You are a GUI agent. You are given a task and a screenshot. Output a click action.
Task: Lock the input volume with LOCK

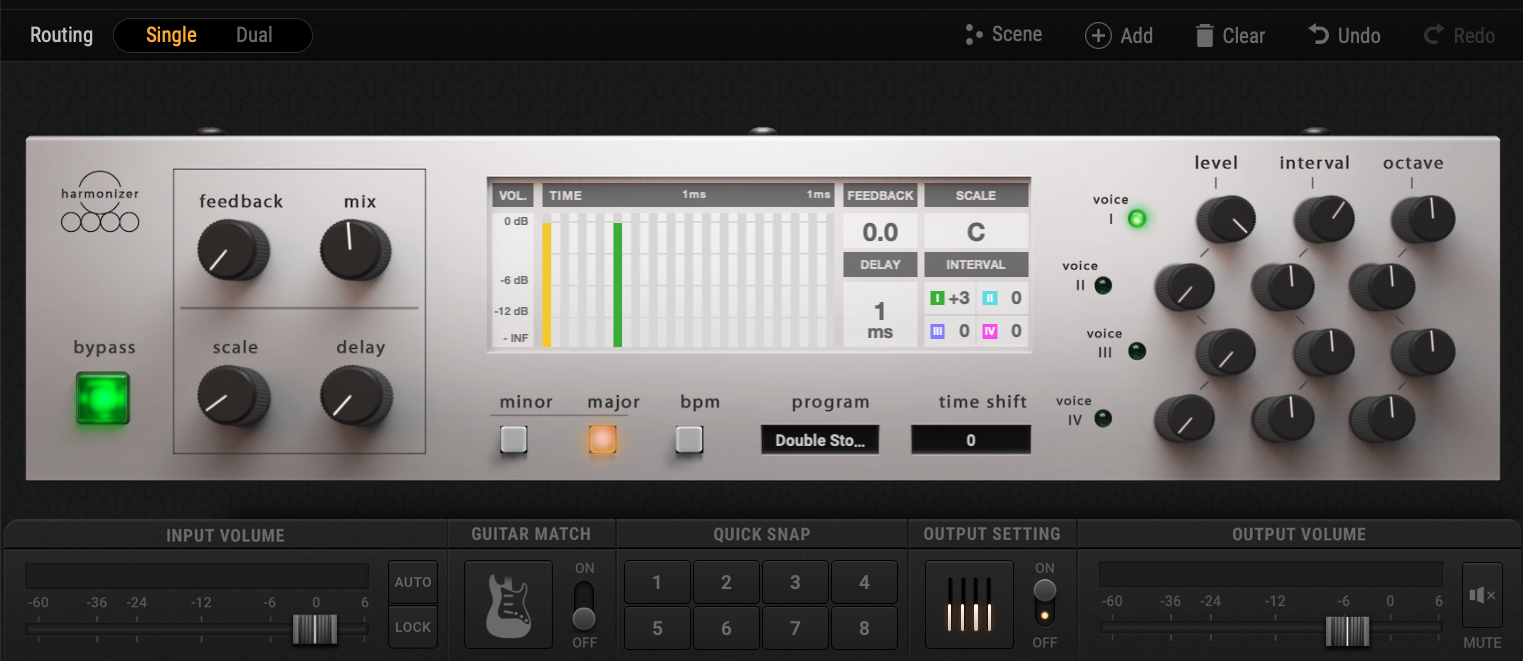[413, 627]
